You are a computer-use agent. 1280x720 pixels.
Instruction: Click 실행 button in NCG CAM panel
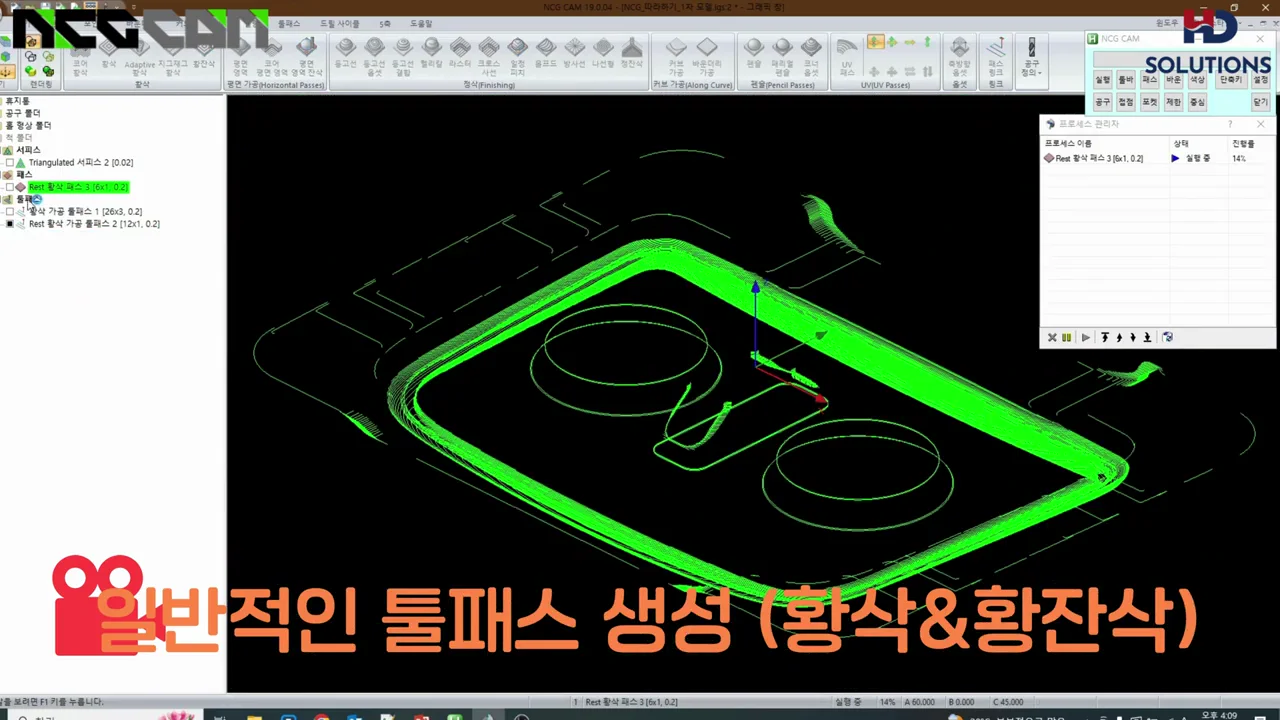(1102, 79)
